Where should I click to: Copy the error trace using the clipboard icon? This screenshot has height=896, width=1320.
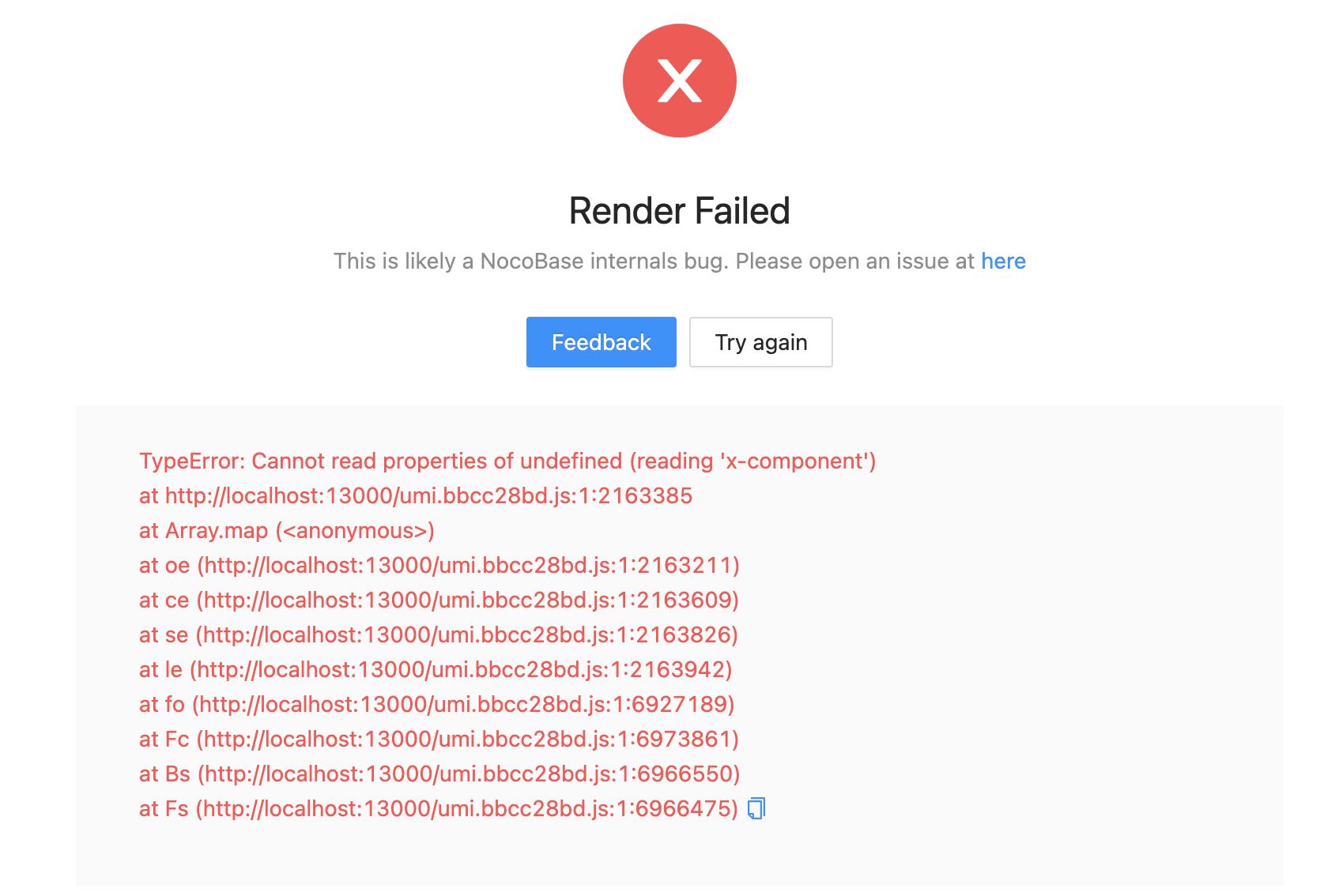[x=757, y=808]
